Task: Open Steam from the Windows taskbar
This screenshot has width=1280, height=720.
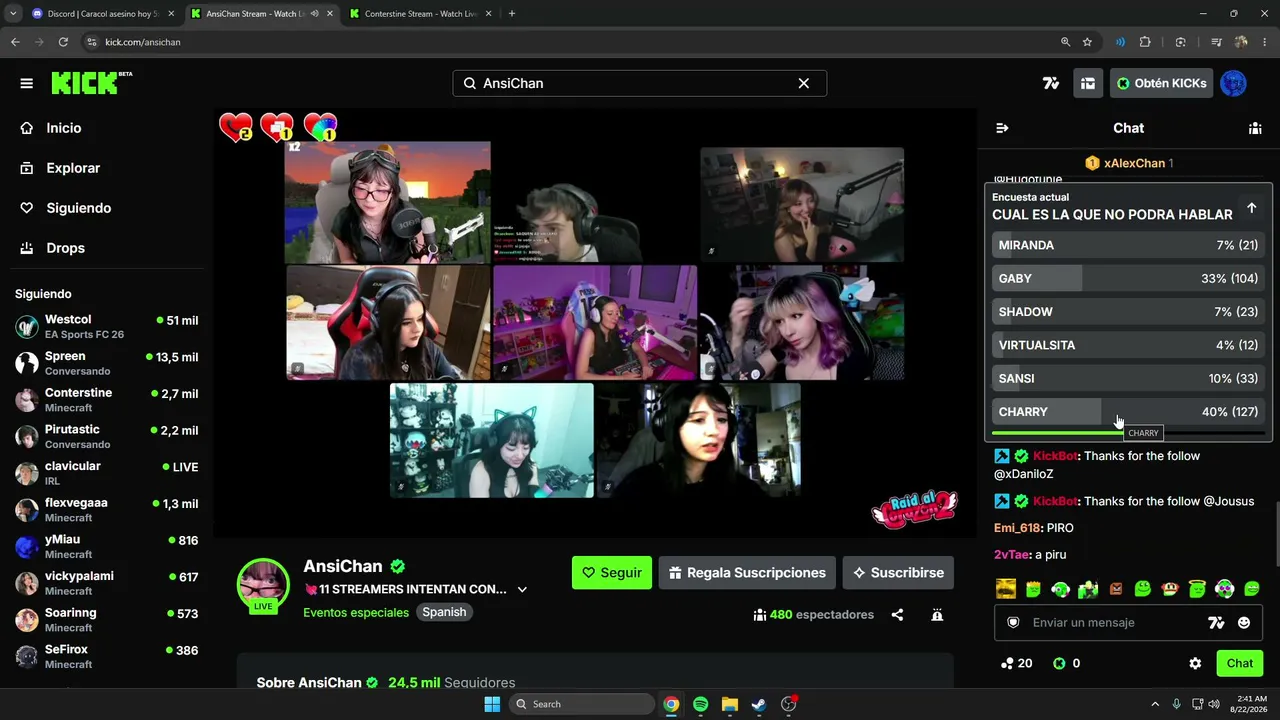Action: [x=759, y=704]
